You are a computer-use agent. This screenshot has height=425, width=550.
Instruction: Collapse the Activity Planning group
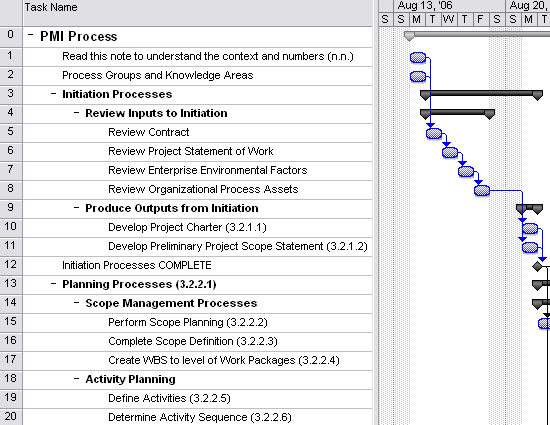tap(76, 378)
